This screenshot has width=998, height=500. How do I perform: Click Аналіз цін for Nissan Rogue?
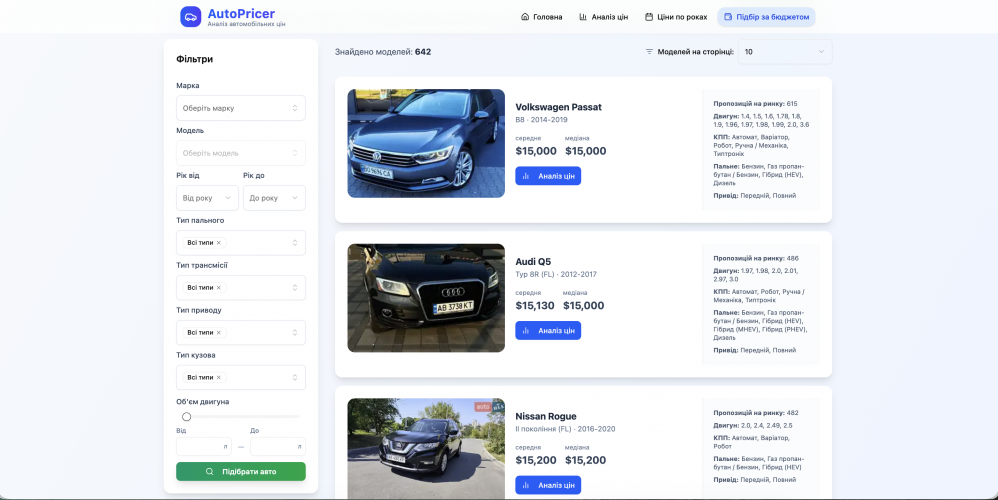click(548, 485)
